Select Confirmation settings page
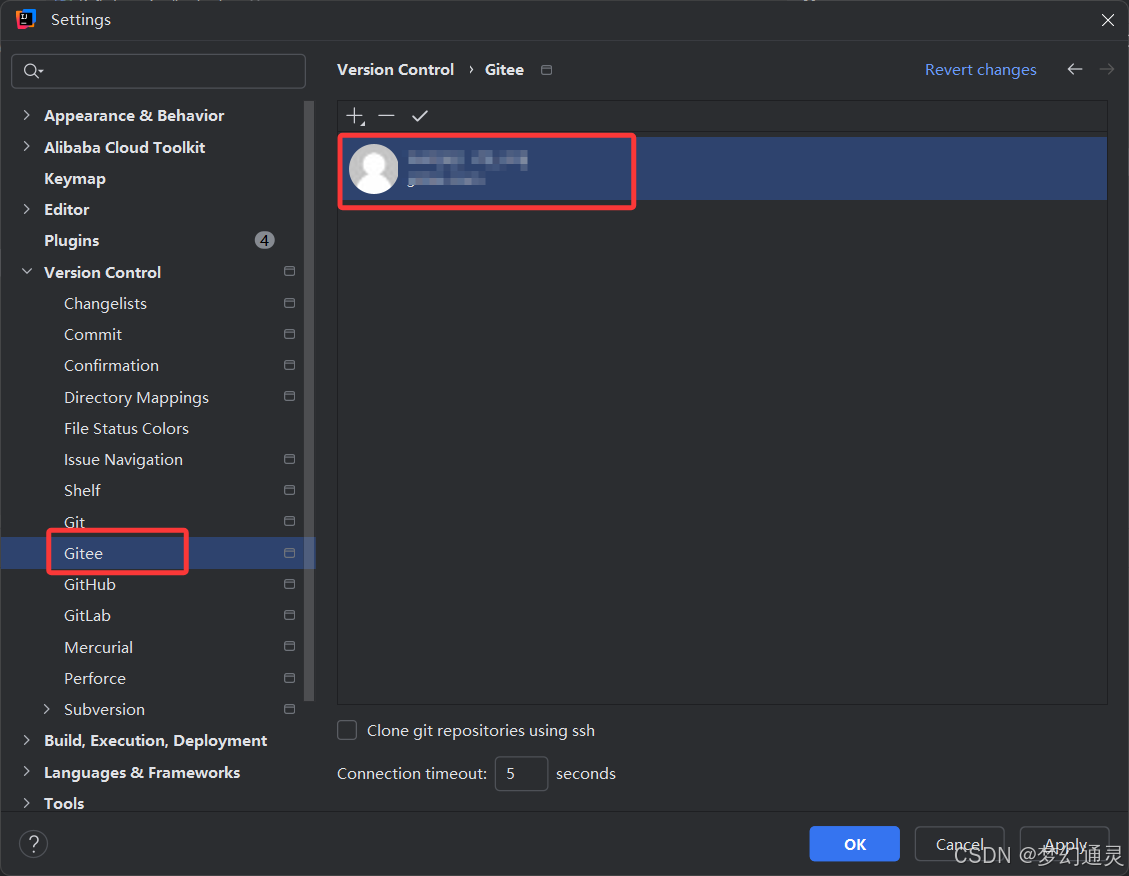The image size is (1129, 876). [111, 366]
